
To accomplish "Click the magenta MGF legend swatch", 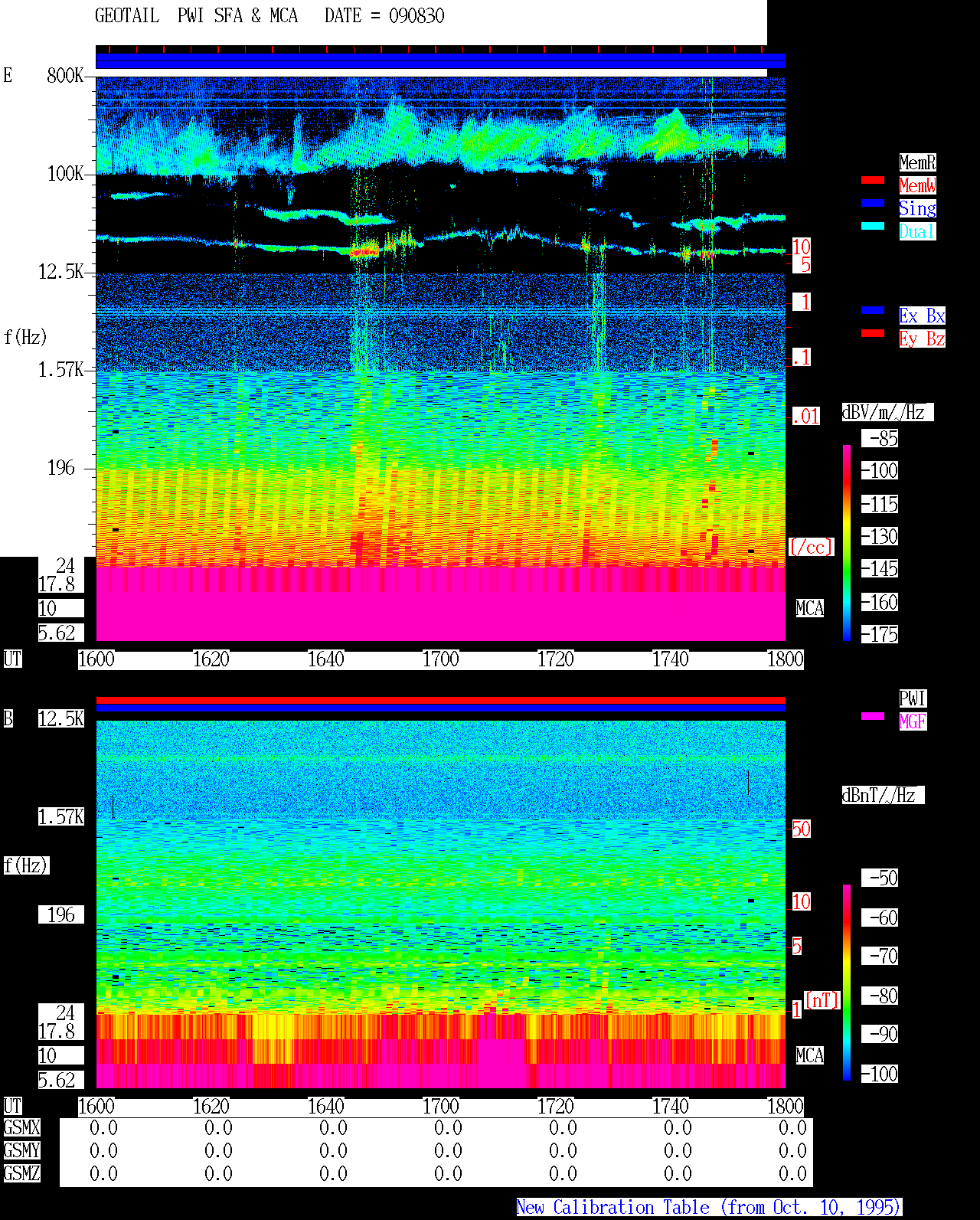I will pyautogui.click(x=873, y=716).
